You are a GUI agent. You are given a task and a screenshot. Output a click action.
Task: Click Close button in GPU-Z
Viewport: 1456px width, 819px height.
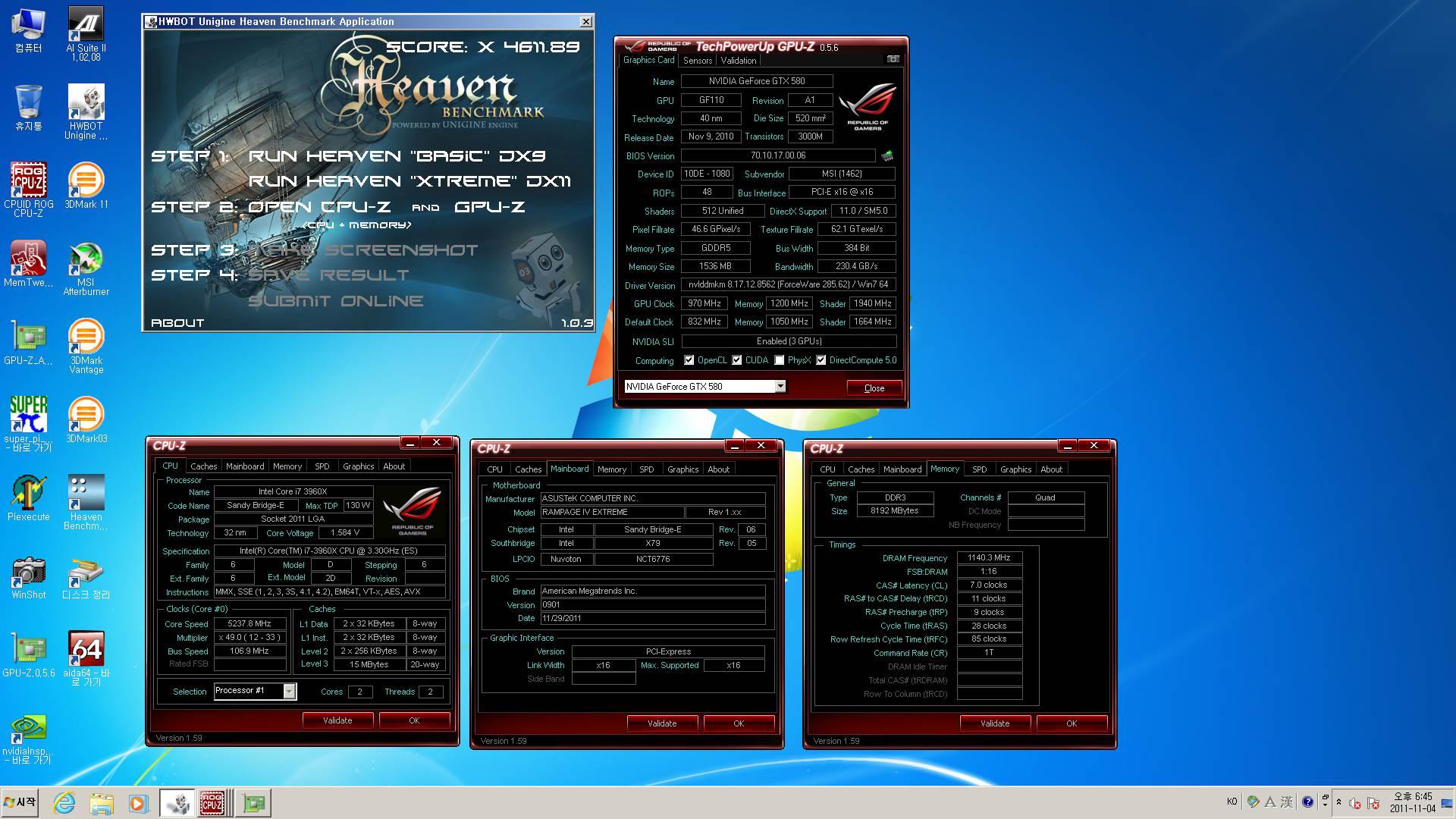click(x=874, y=388)
